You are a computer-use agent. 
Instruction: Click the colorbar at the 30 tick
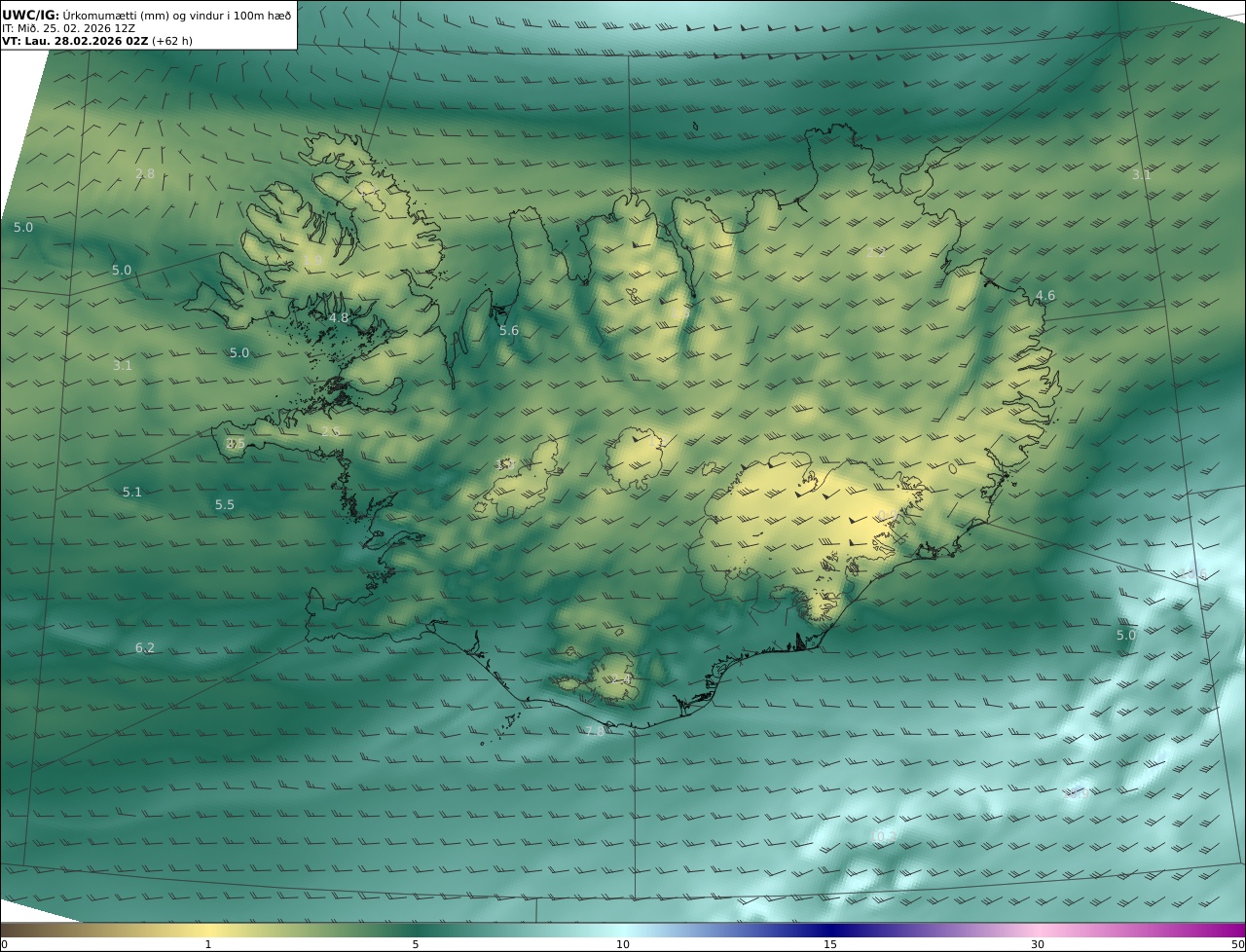(x=1038, y=931)
